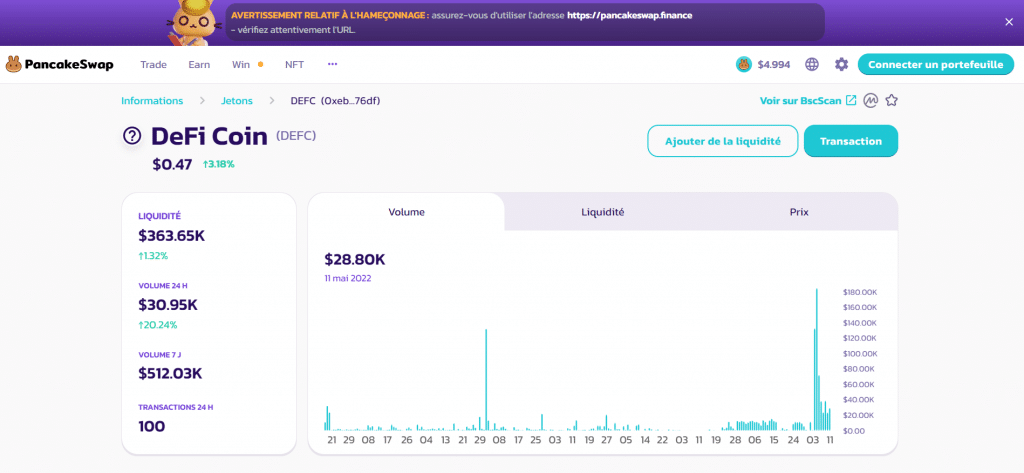Screen dimensions: 1024x473
Task: Click the $4.994 CAKE price
Action: 774,65
